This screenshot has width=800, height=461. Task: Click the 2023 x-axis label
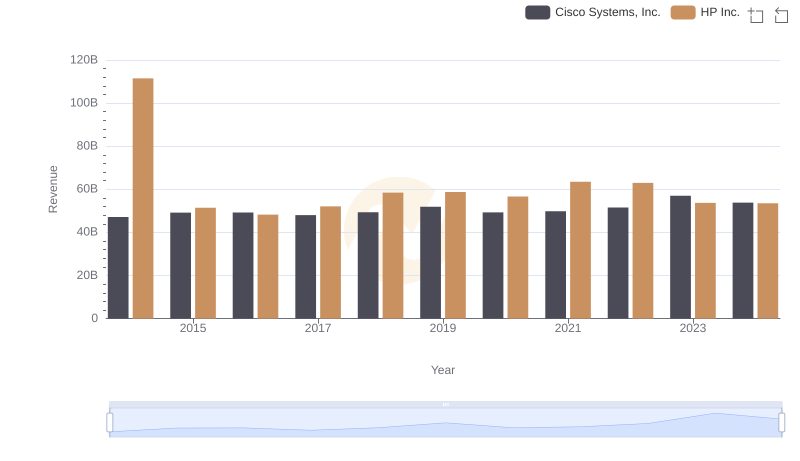[x=693, y=328]
